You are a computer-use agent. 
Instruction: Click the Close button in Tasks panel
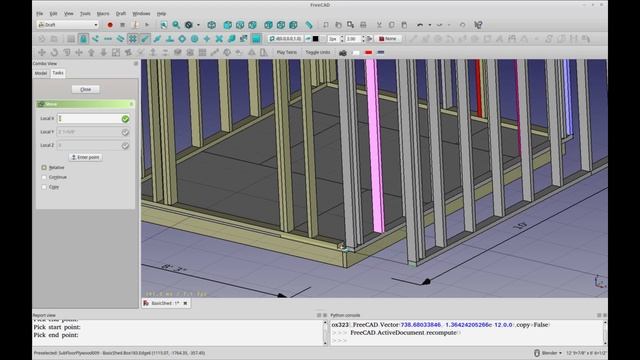(x=86, y=89)
